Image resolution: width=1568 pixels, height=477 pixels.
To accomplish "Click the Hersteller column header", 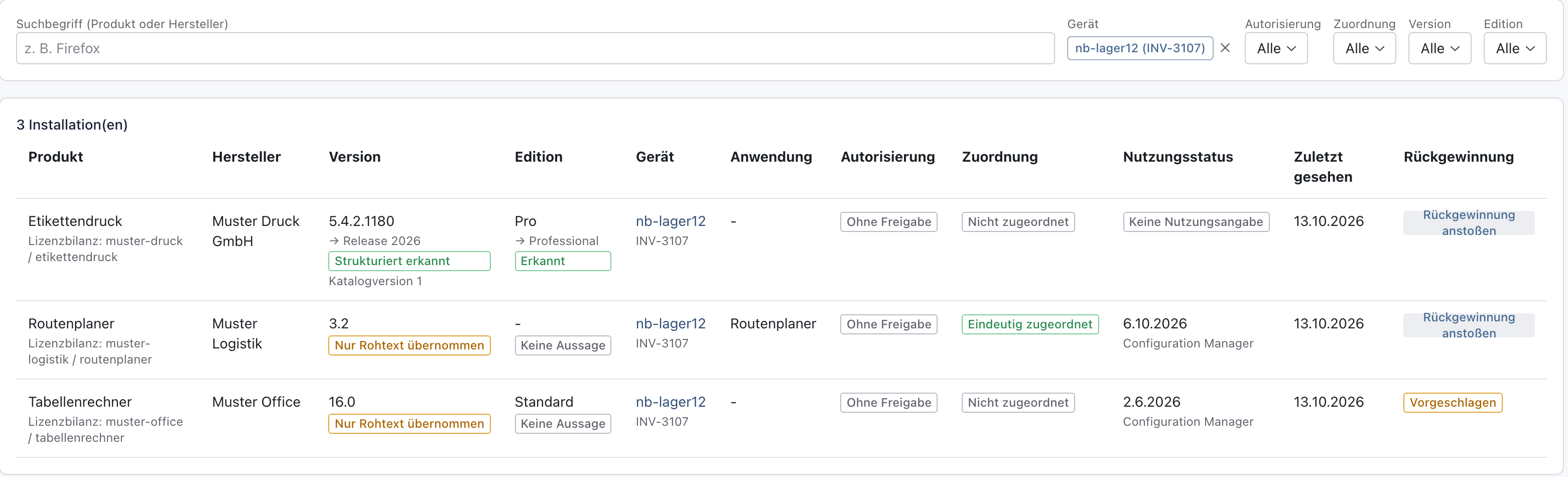I will [246, 157].
